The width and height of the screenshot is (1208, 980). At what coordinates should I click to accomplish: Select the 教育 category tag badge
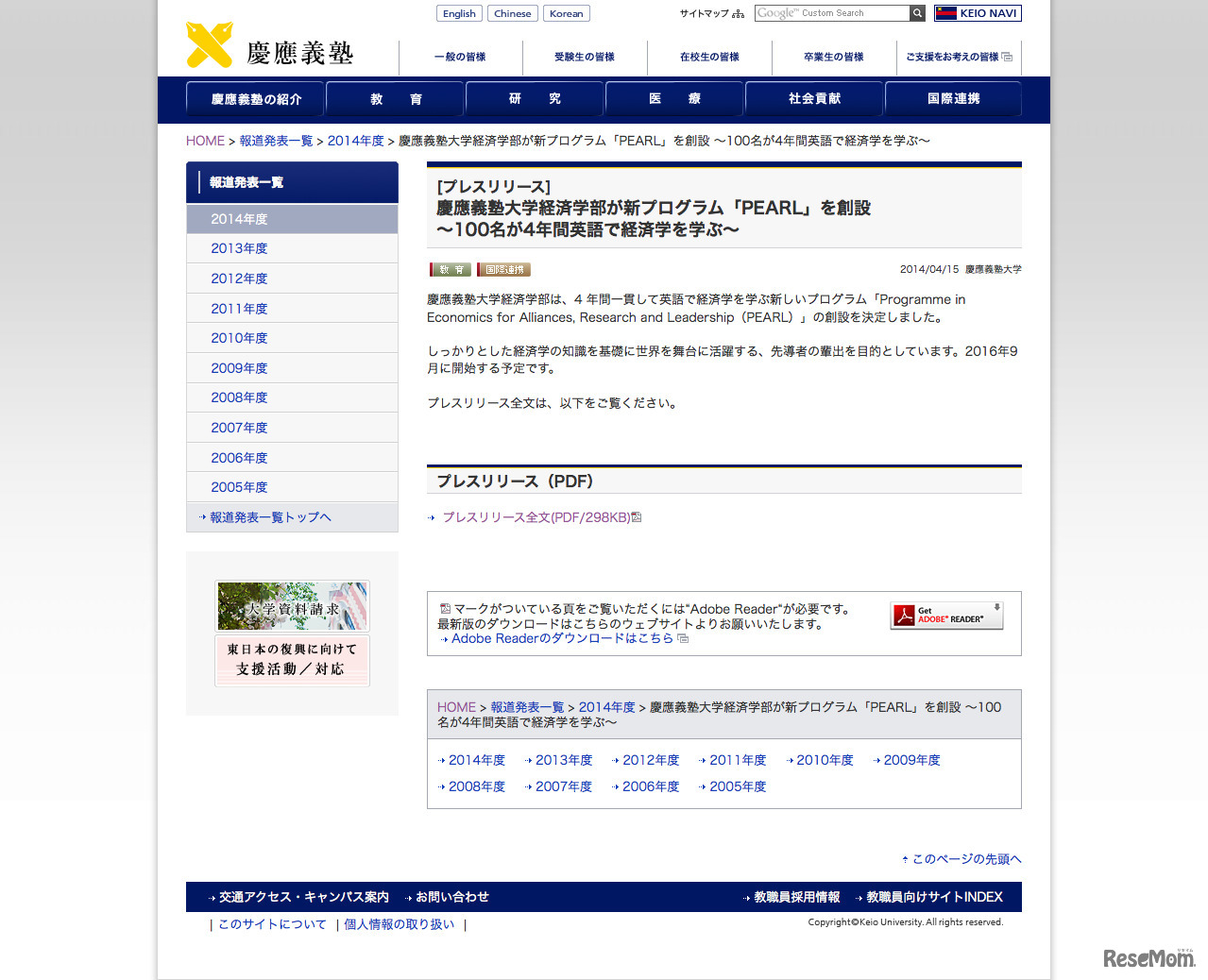click(x=451, y=269)
